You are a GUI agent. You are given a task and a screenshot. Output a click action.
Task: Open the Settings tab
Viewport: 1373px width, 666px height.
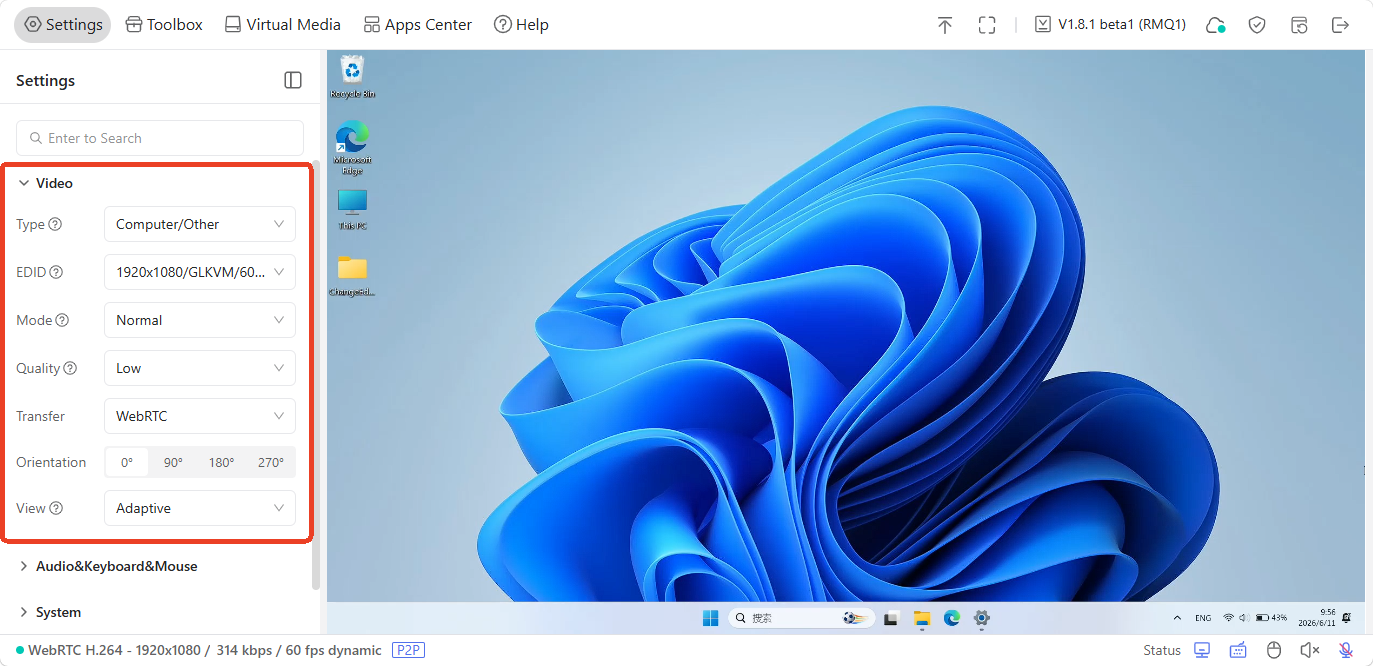pos(63,25)
